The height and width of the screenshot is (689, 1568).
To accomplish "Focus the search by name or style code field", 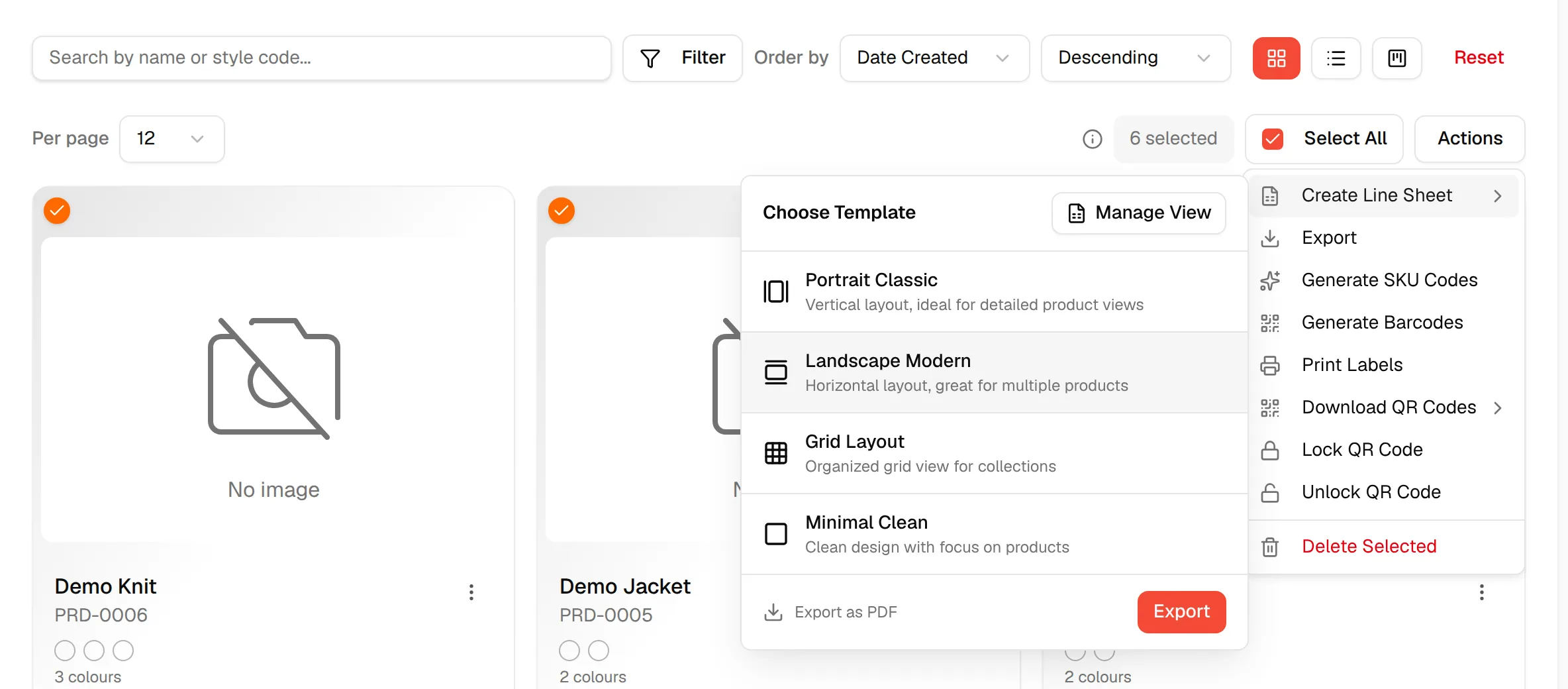I will pos(321,58).
